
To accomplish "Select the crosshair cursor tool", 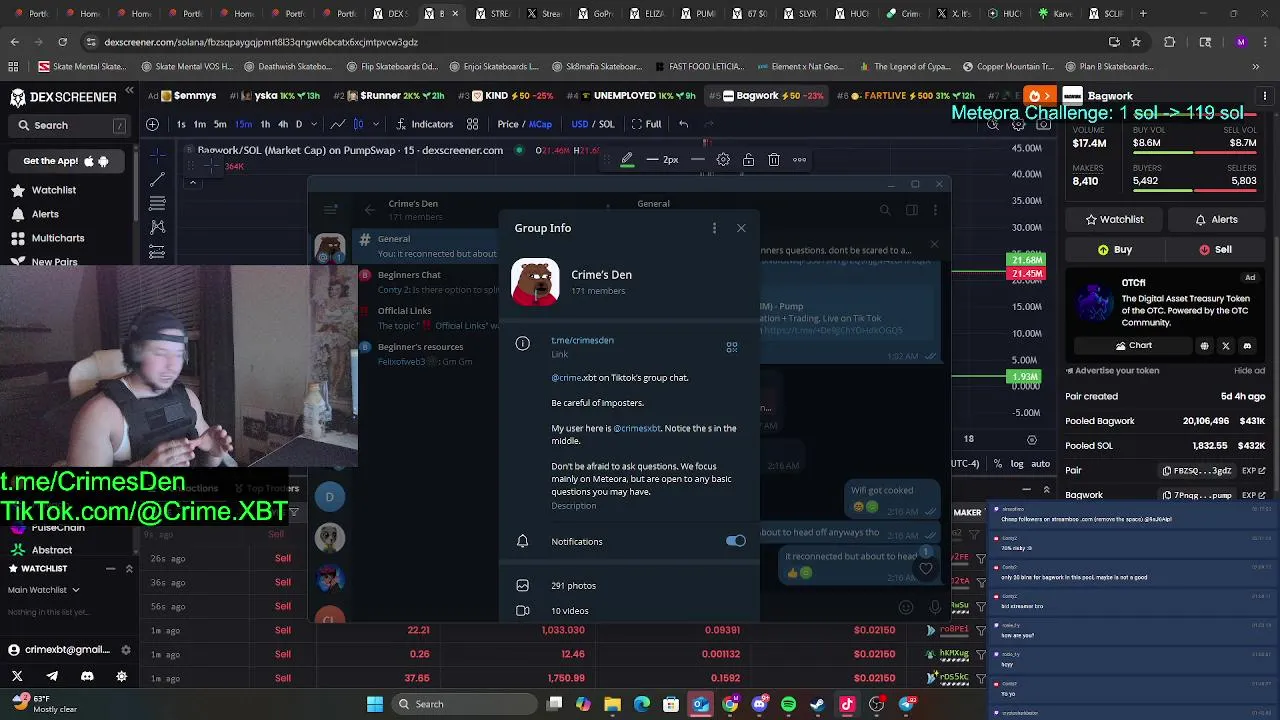I will [157, 155].
